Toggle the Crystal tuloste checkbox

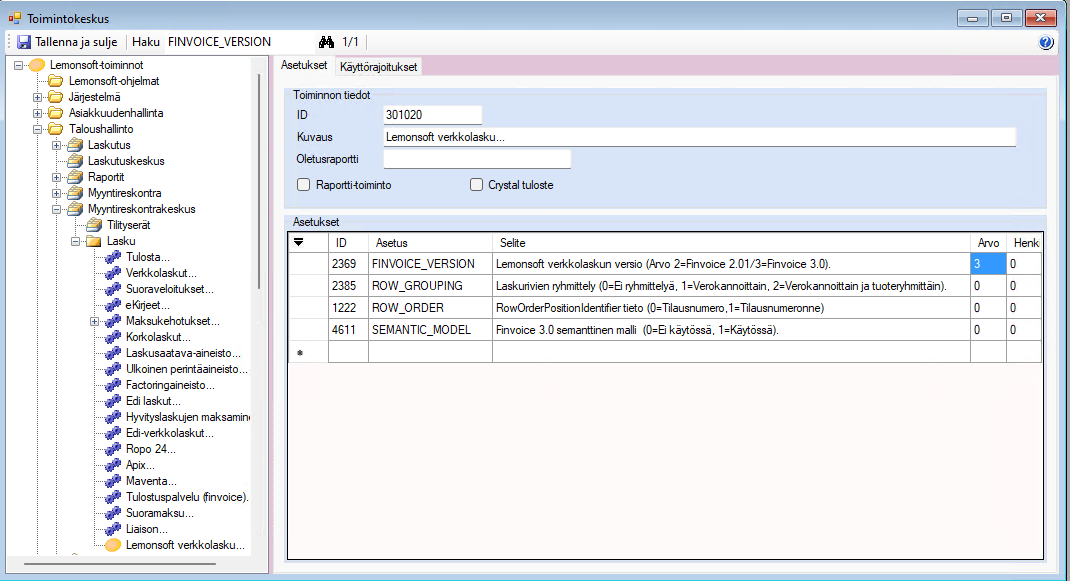click(477, 185)
